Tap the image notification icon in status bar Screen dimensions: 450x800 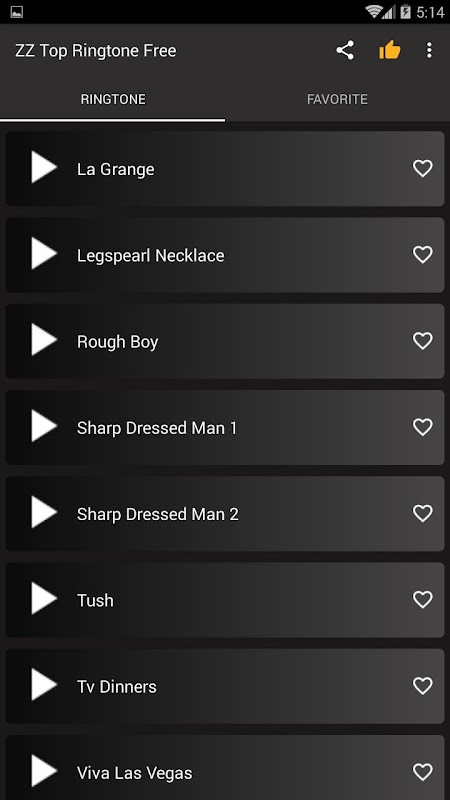[17, 12]
